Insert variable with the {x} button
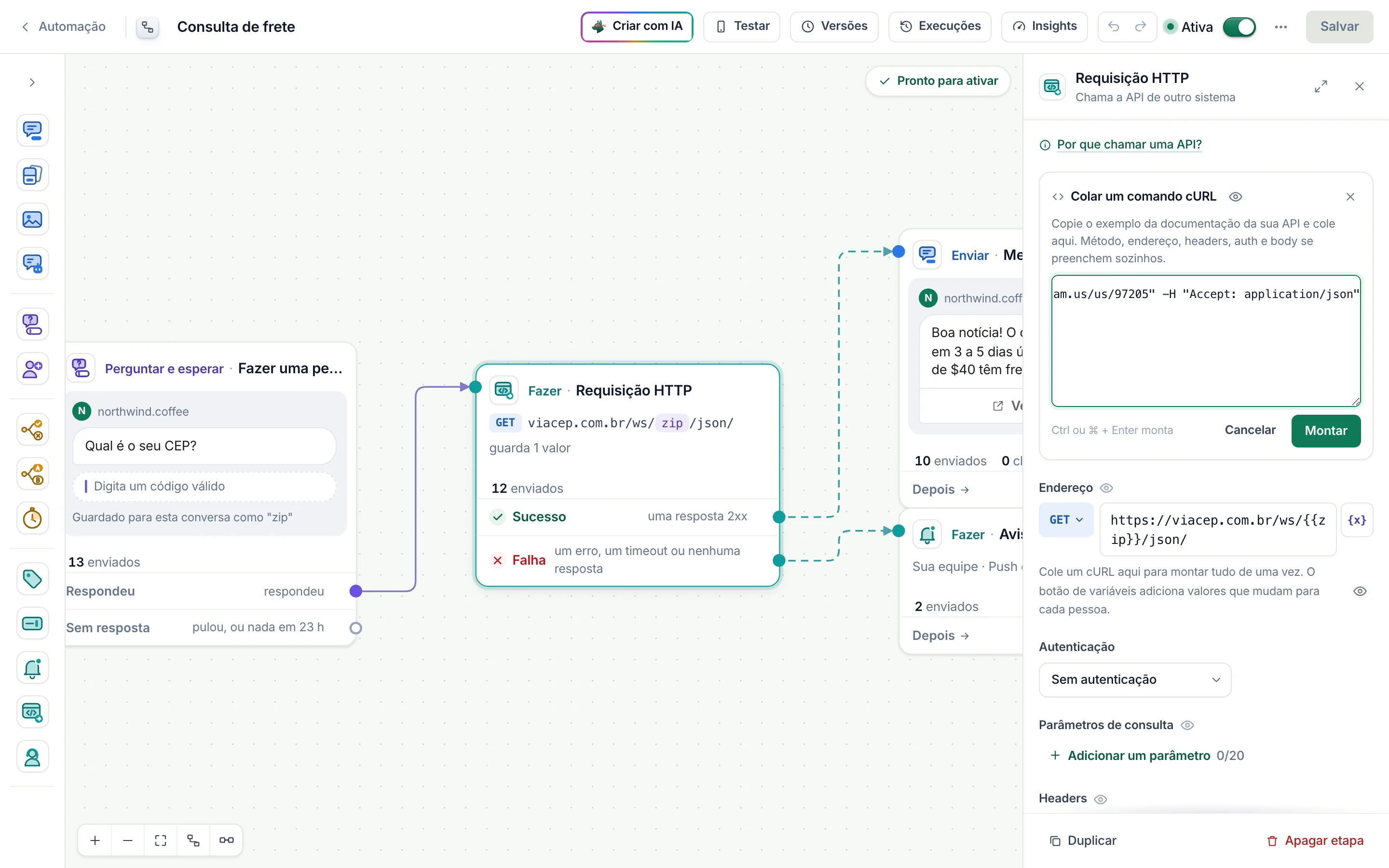The height and width of the screenshot is (868, 1389). (1356, 519)
